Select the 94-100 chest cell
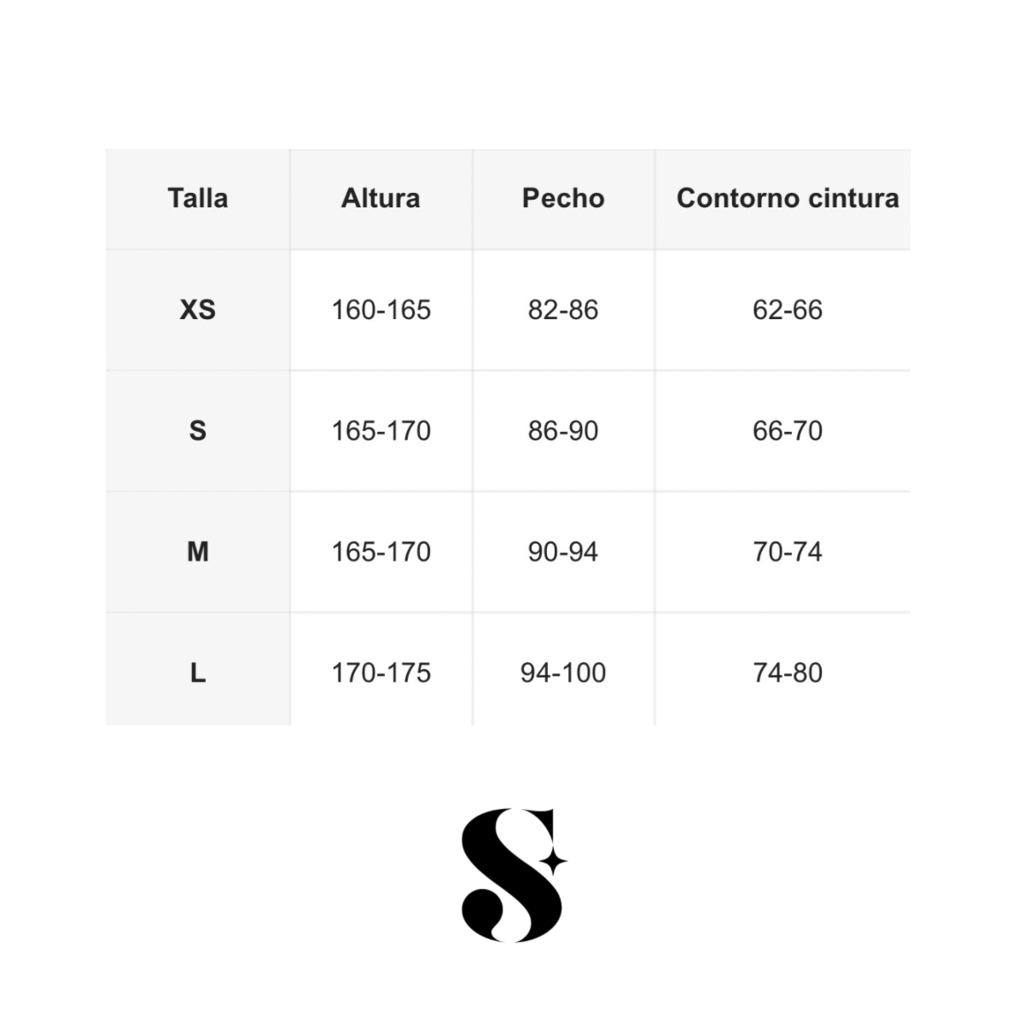Image resolution: width=1024 pixels, height=1024 pixels. tap(563, 673)
